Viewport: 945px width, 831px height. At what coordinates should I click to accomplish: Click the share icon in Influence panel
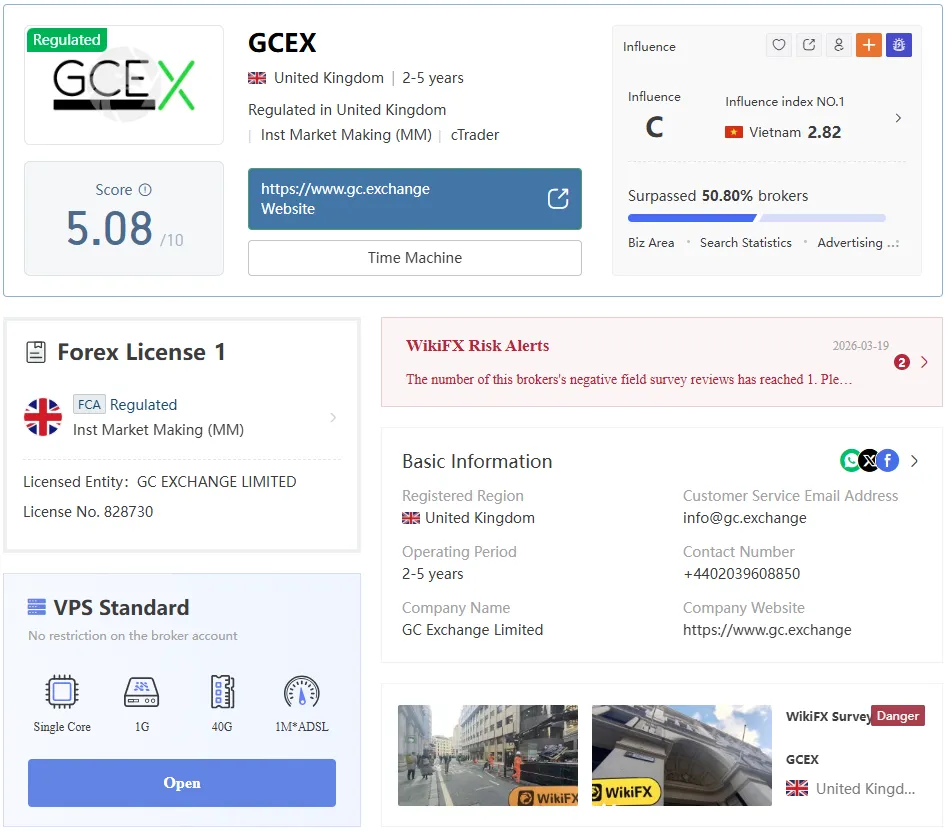click(809, 45)
